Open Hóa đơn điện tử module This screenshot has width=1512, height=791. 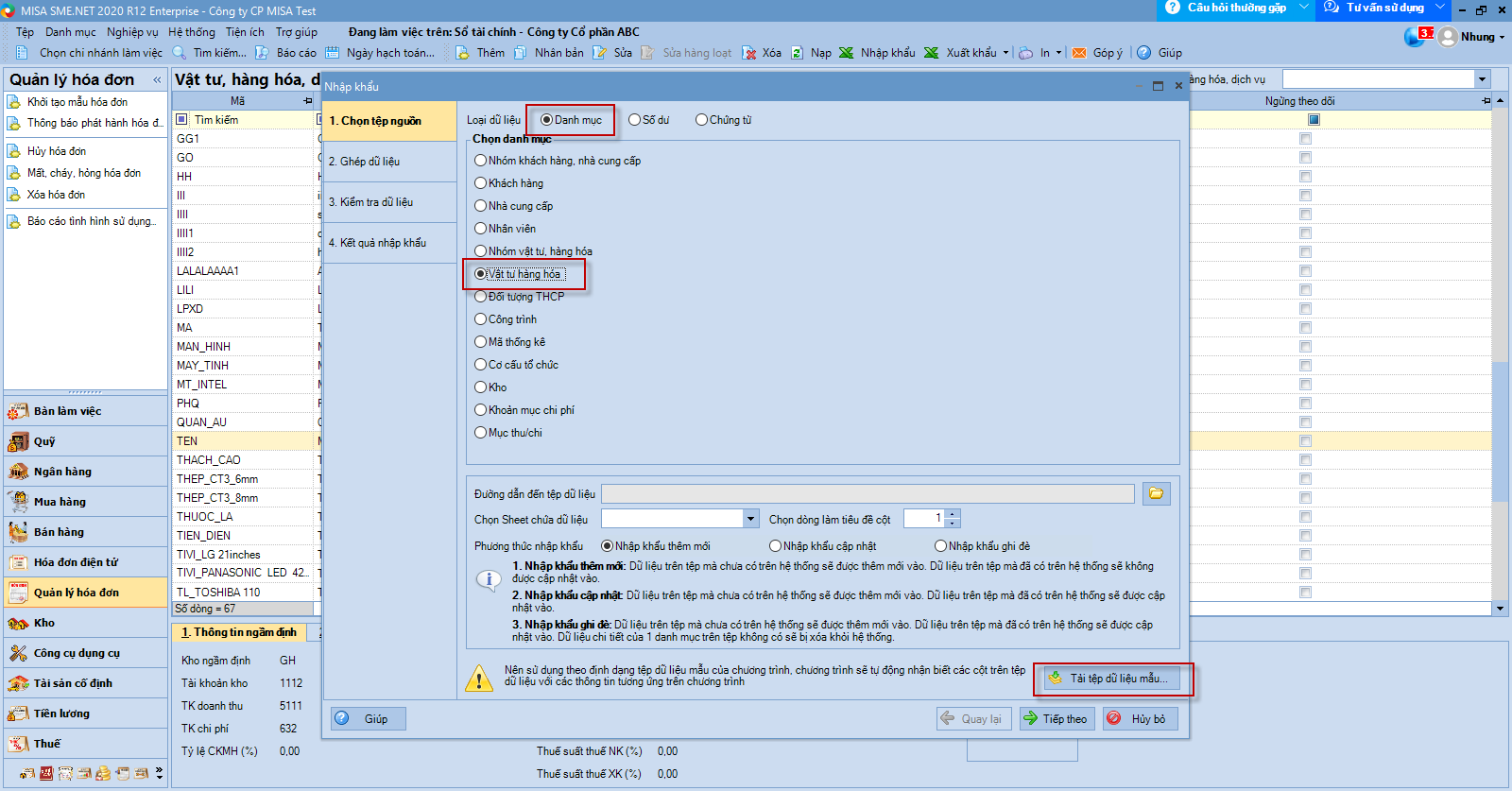76,562
